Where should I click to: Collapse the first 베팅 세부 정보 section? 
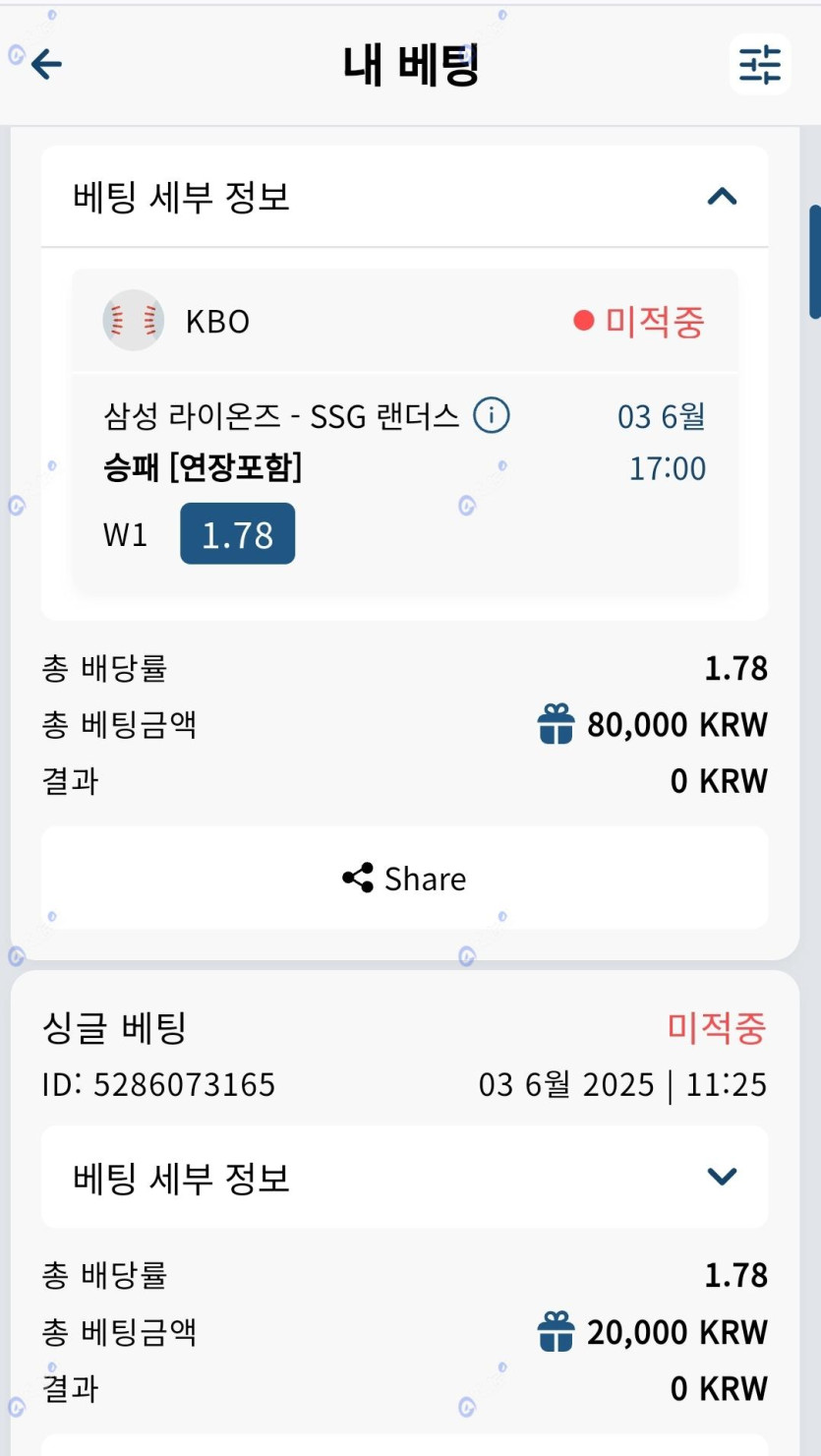[x=722, y=197]
